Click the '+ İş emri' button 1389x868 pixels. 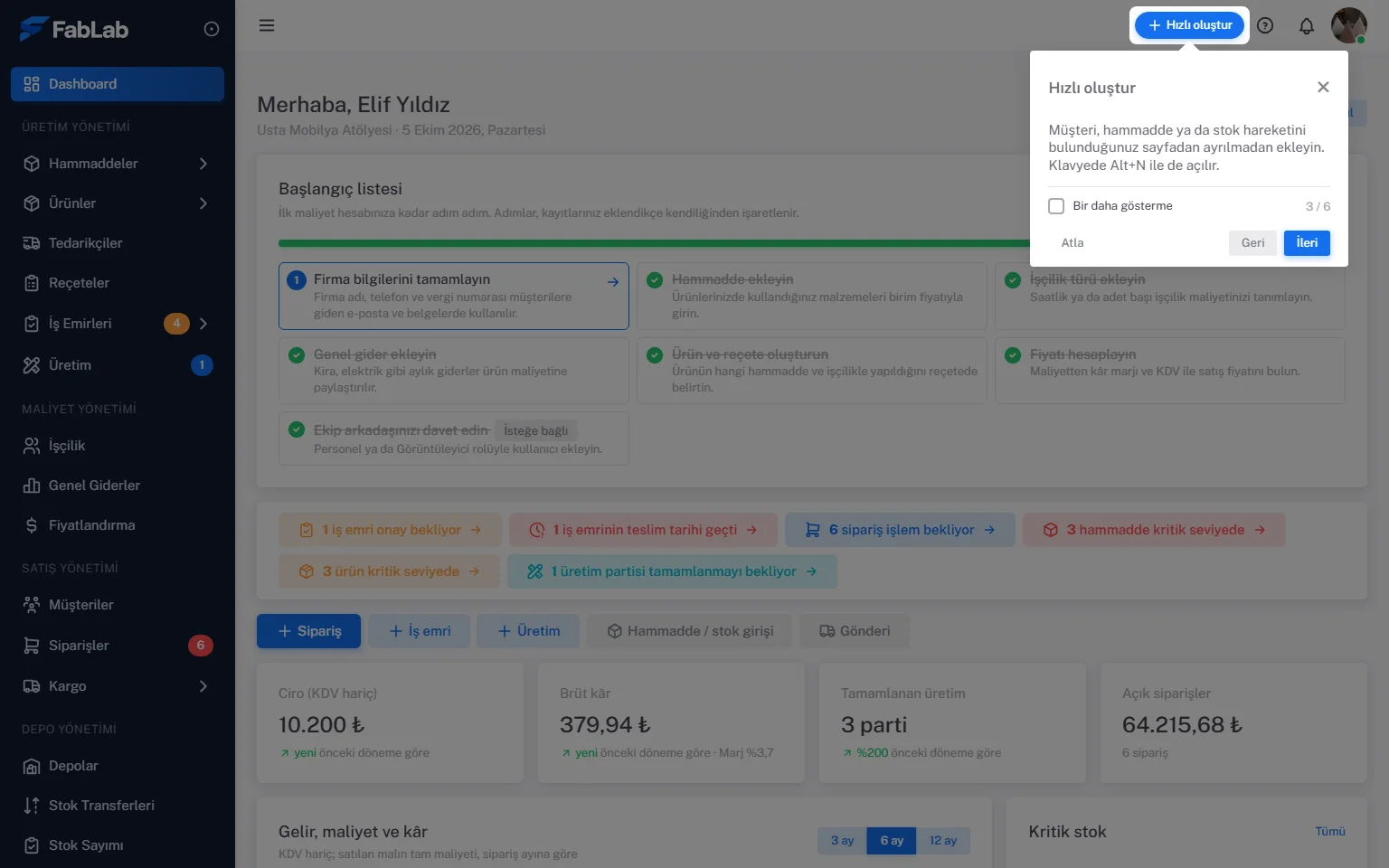pyautogui.click(x=420, y=631)
